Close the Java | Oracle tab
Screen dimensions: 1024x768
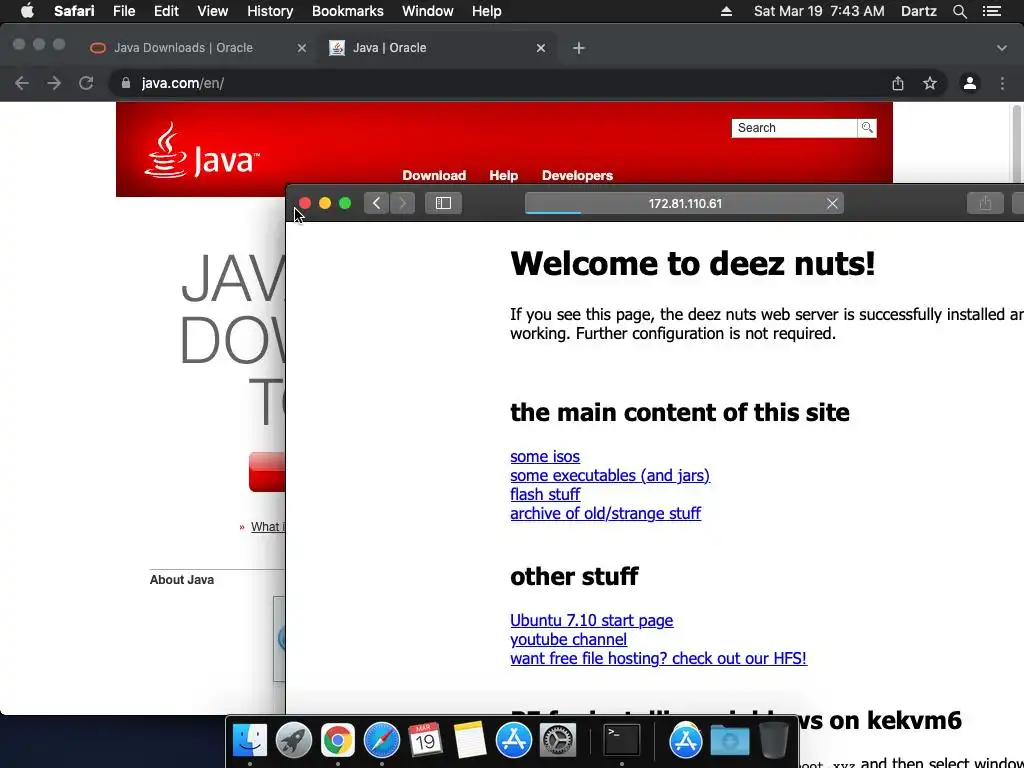541,48
